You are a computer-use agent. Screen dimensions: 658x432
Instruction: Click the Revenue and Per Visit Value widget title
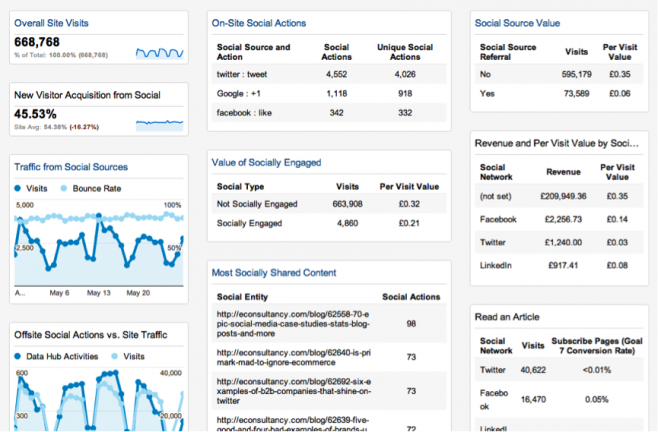557,144
